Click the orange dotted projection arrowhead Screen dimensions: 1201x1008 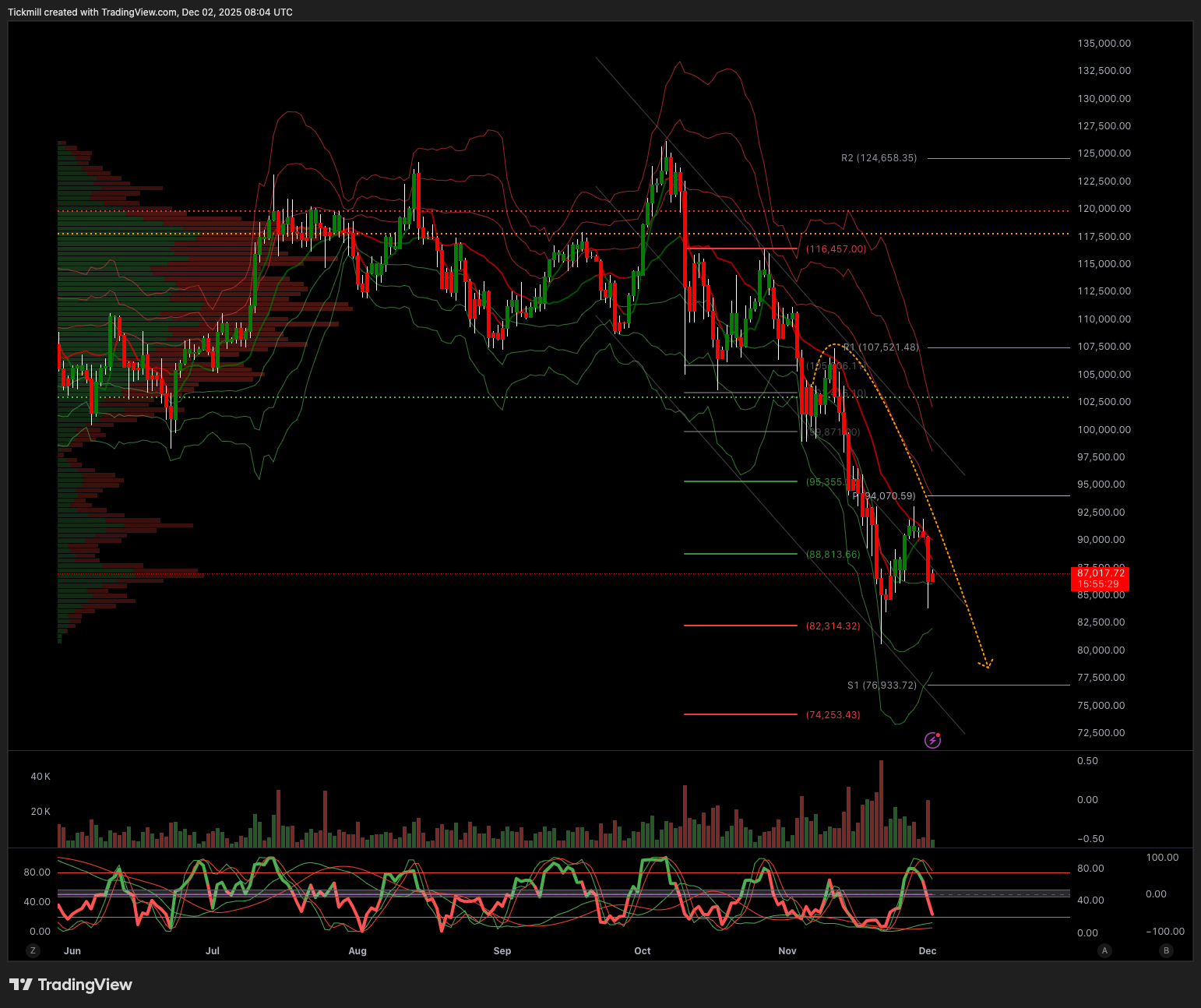[986, 664]
